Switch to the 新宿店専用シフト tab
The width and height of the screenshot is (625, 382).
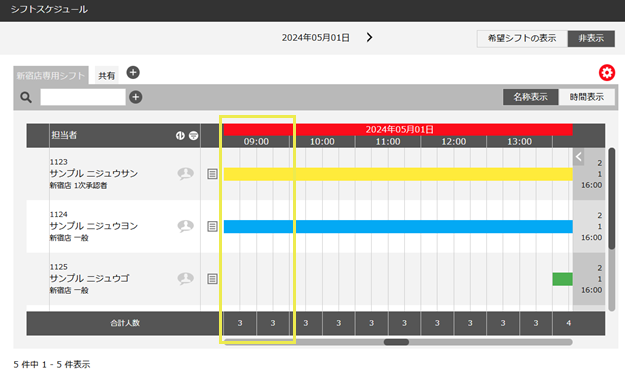[x=51, y=75]
